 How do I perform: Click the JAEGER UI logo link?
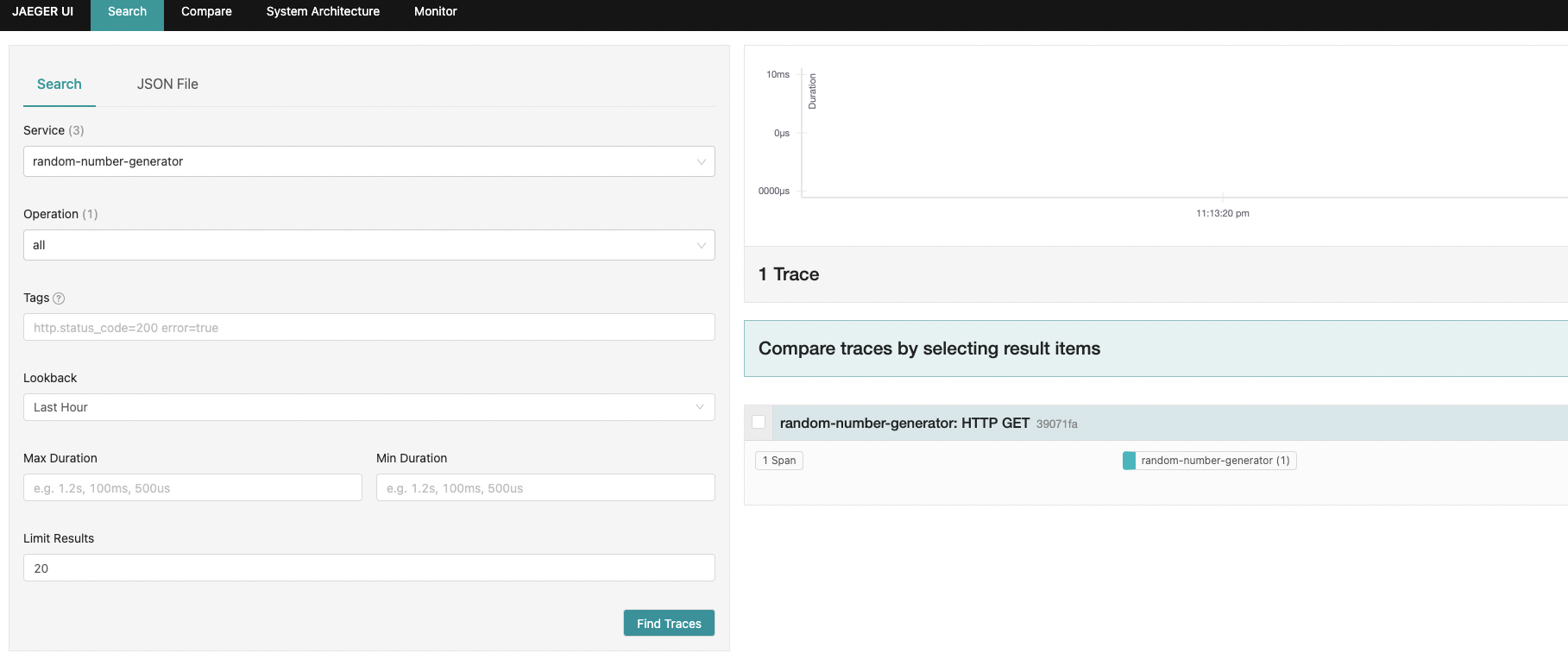coord(43,12)
